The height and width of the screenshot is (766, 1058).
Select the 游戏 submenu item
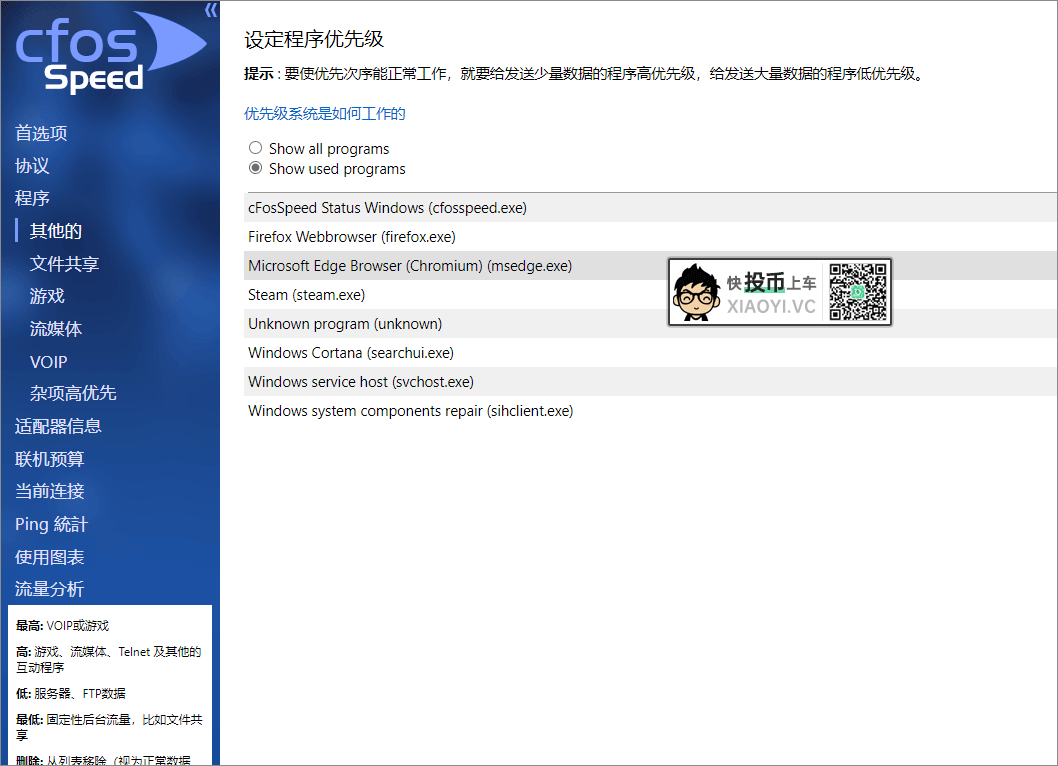[47, 296]
